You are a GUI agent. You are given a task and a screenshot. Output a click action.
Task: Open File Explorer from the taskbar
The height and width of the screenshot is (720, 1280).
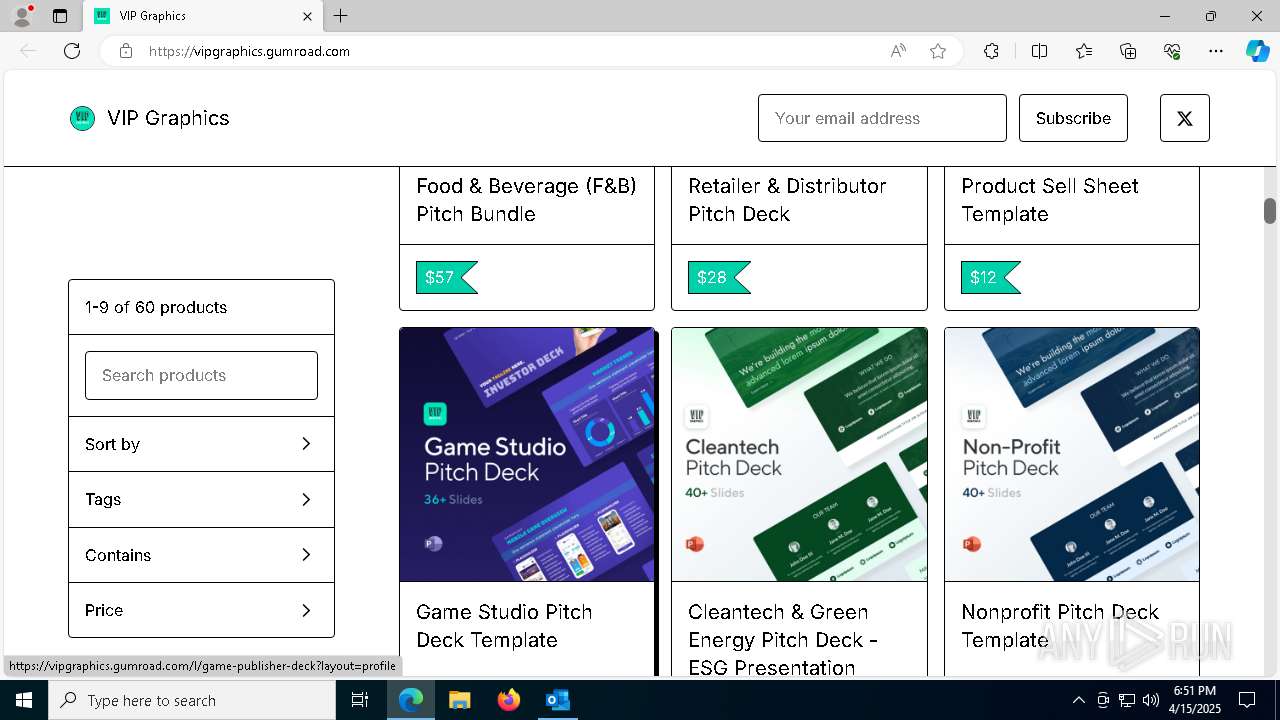[459, 700]
